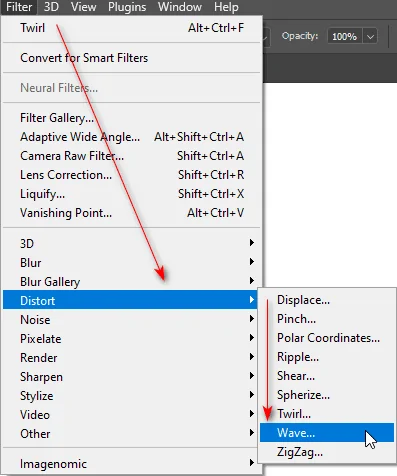397x476 pixels.
Task: Click the Opacity 100% value field
Action: [345, 36]
